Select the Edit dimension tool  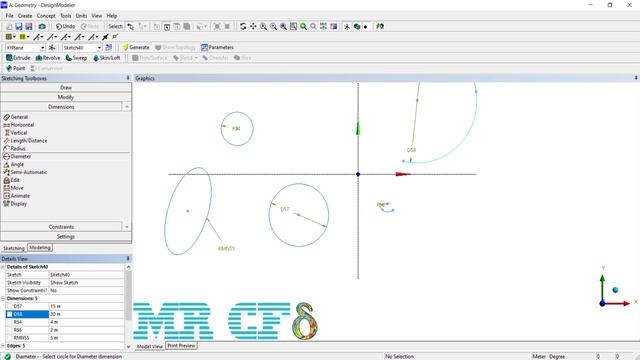pyautogui.click(x=12, y=180)
